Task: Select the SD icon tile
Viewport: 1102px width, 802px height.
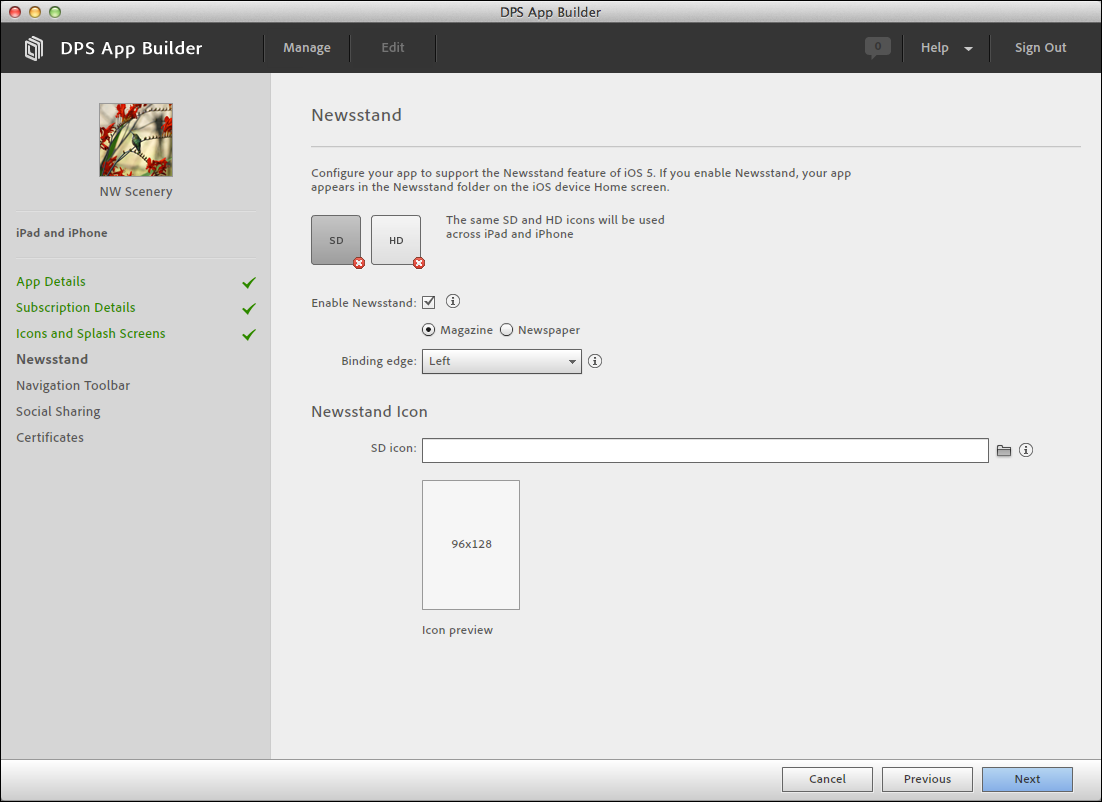Action: 336,240
